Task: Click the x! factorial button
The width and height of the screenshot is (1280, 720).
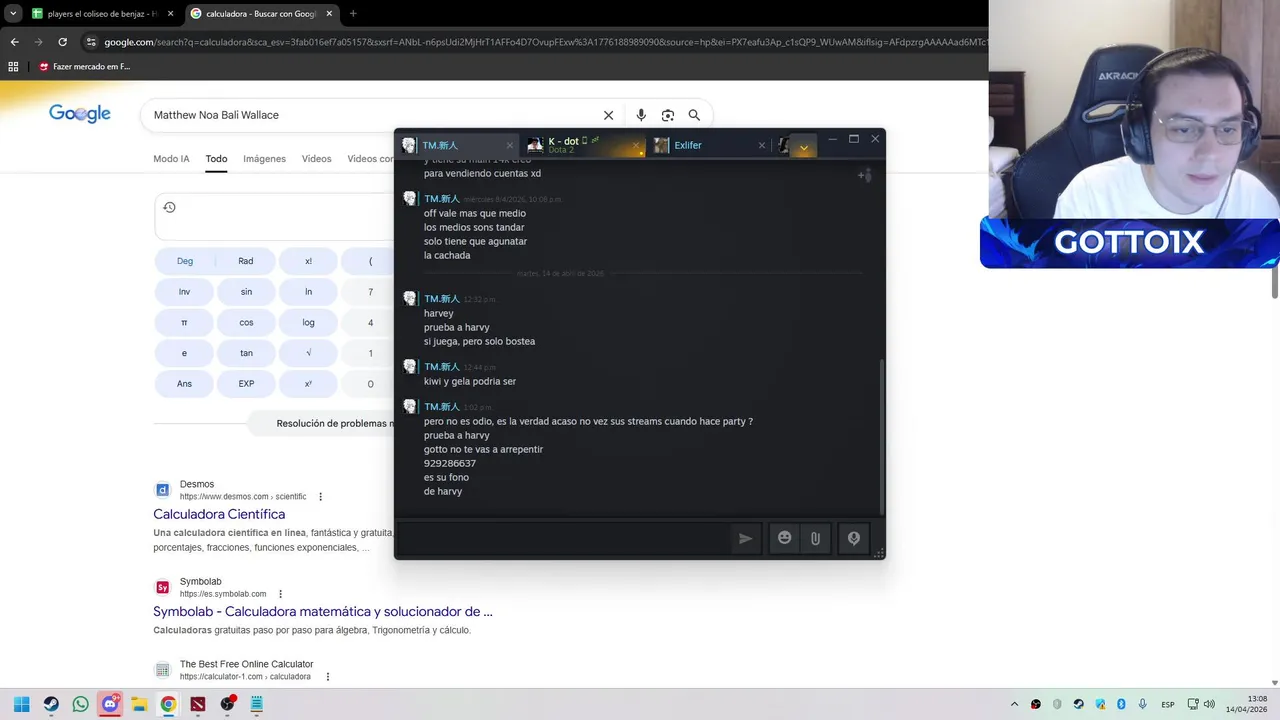Action: point(308,261)
